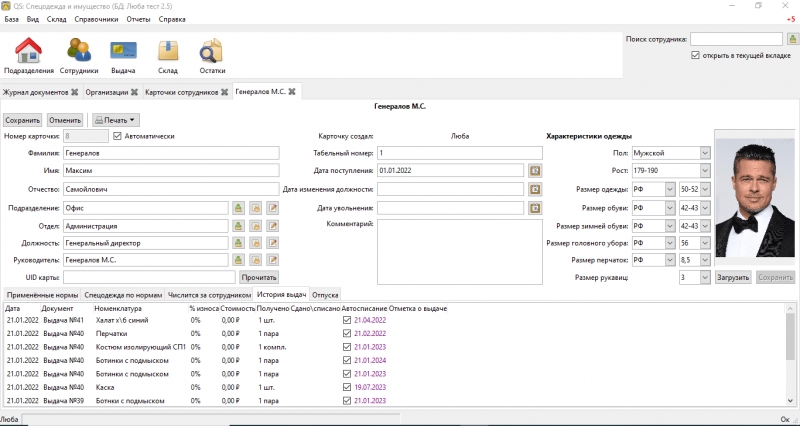The width and height of the screenshot is (800, 426).
Task: Expand the Пол gender dropdown
Action: point(705,153)
